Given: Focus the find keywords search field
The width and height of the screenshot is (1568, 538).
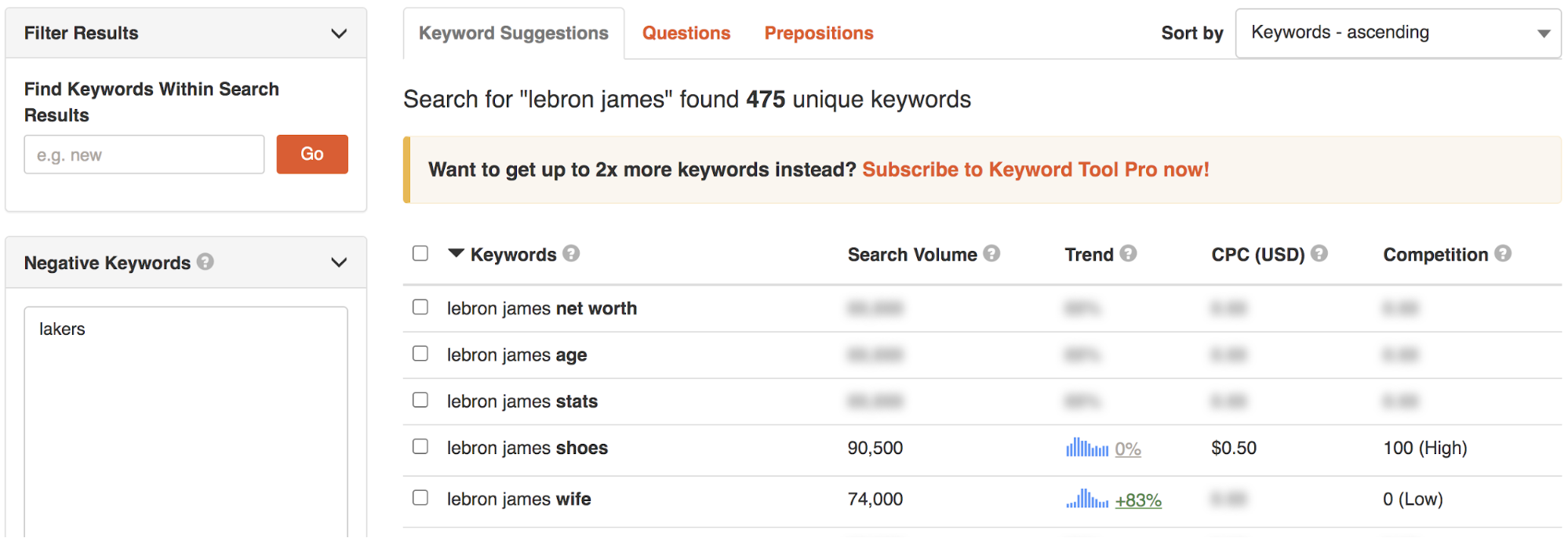Looking at the screenshot, I should point(144,154).
